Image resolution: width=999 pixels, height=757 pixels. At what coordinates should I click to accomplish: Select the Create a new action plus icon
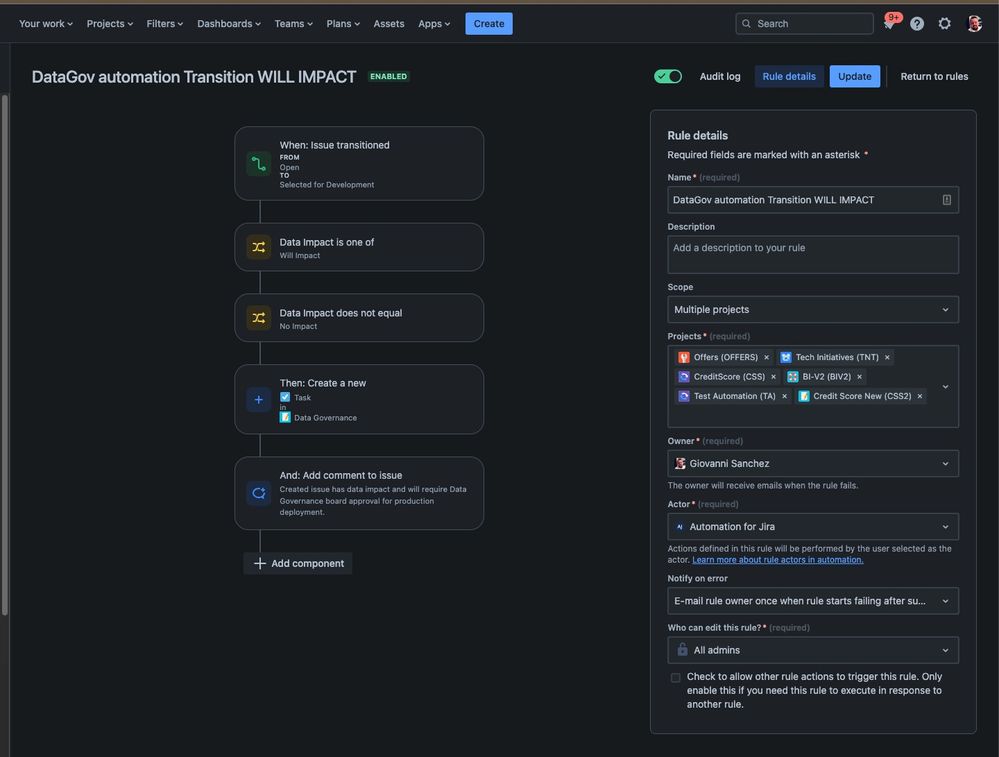[x=259, y=400]
